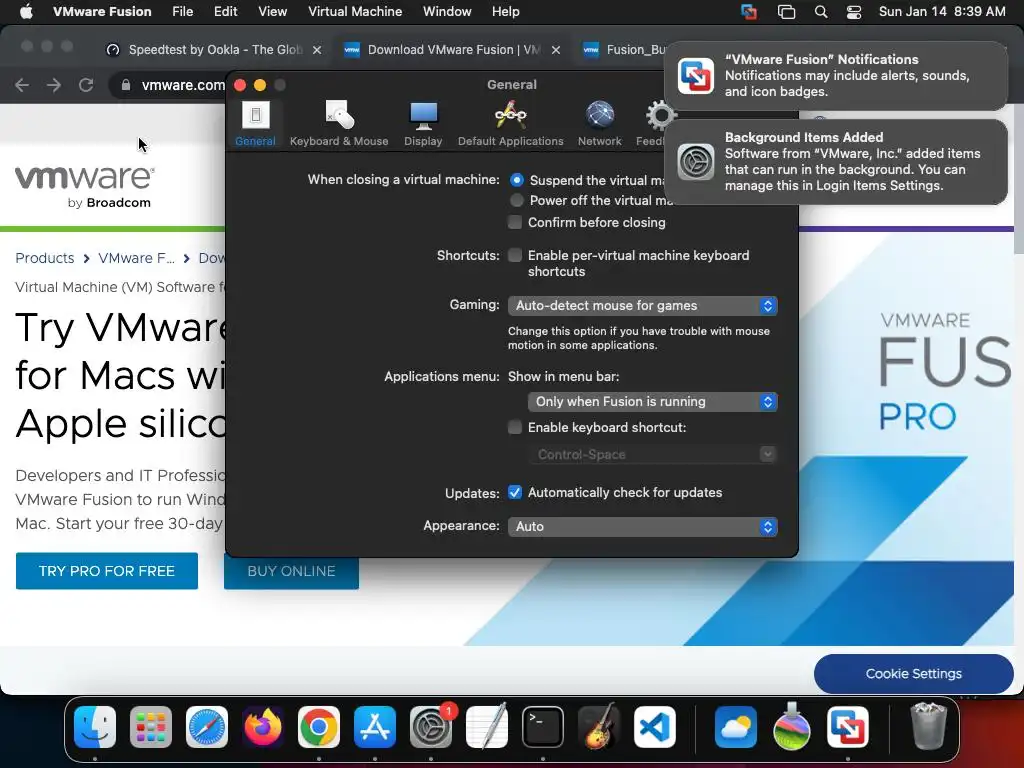Open the File menu
The width and height of the screenshot is (1024, 768).
pyautogui.click(x=182, y=12)
